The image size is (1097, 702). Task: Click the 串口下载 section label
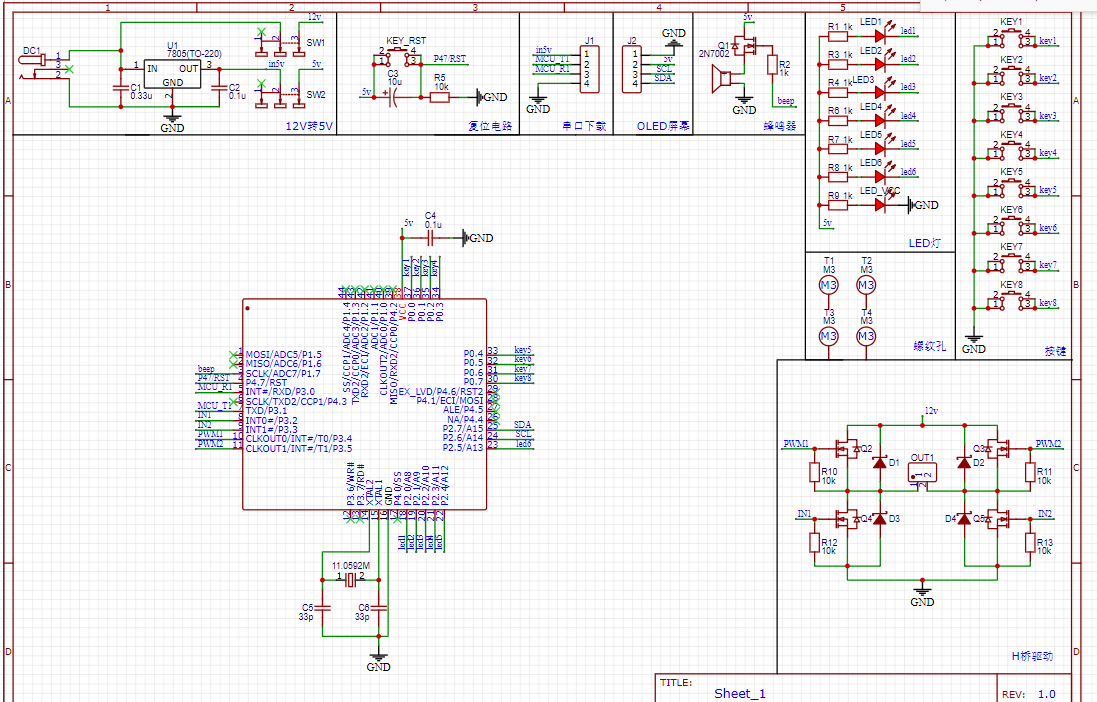585,127
